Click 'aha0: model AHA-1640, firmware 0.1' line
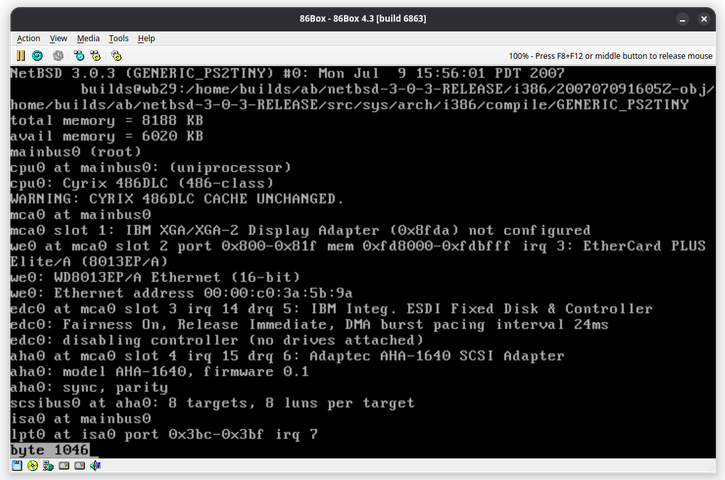This screenshot has height=480, width=725. (160, 372)
